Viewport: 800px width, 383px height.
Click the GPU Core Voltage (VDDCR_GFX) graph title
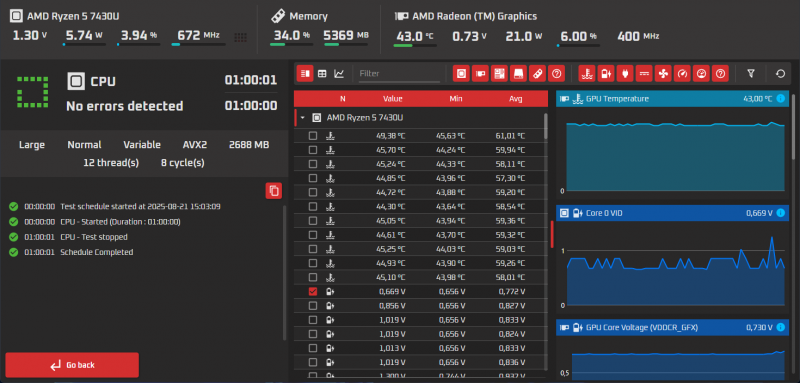coord(642,327)
